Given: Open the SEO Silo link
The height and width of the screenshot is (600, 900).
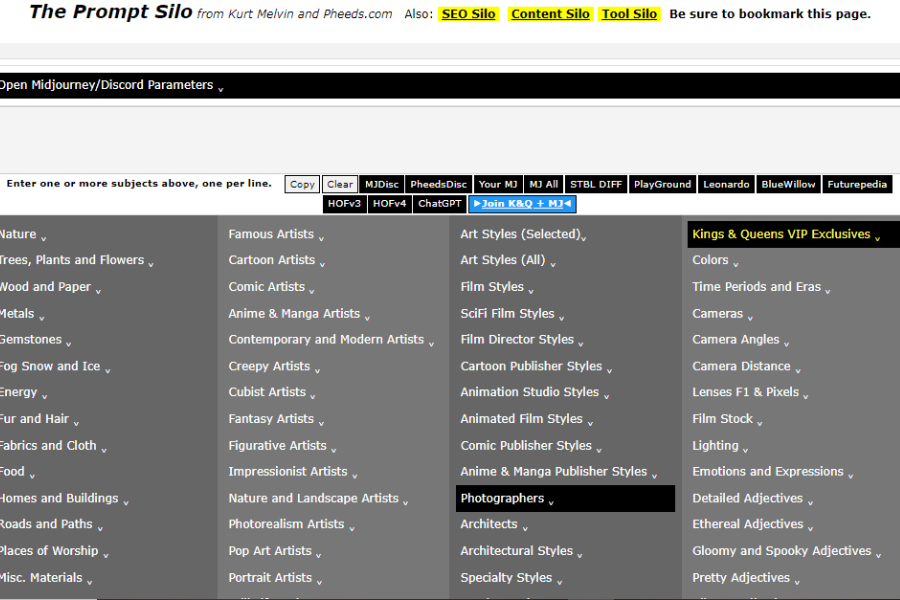Looking at the screenshot, I should point(469,14).
